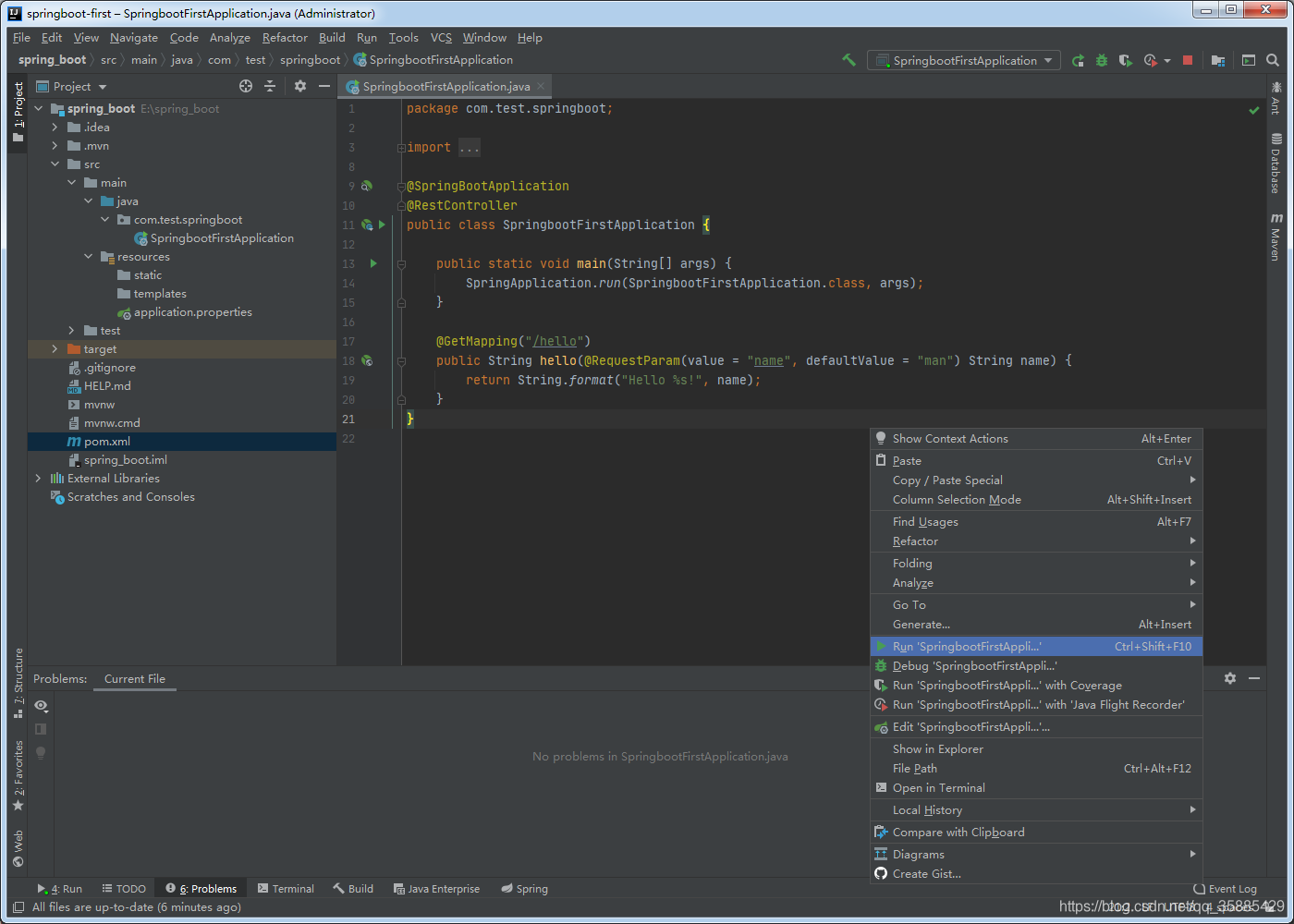Select Open in Terminal menu item
Viewport: 1294px width, 924px height.
[1036, 788]
